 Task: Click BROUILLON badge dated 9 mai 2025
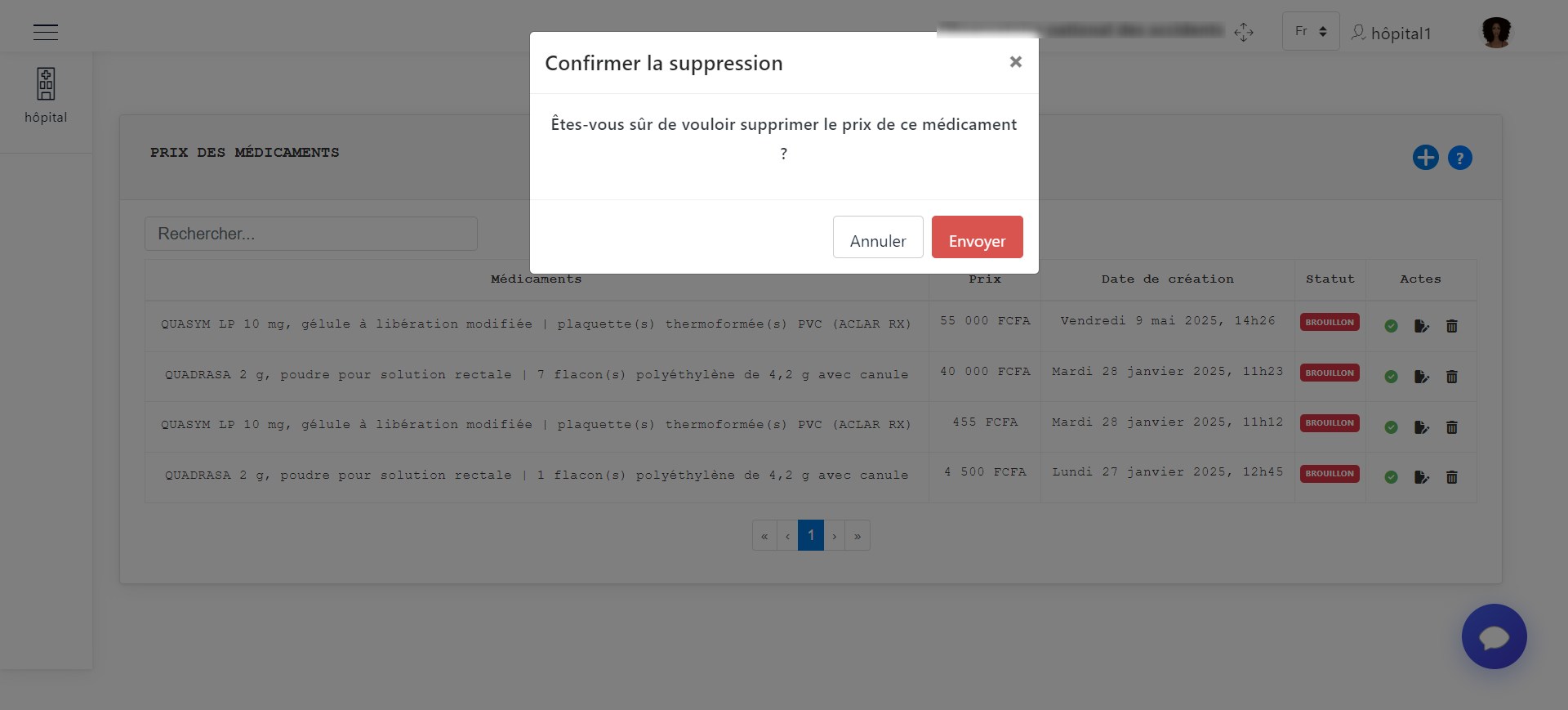pyautogui.click(x=1330, y=322)
